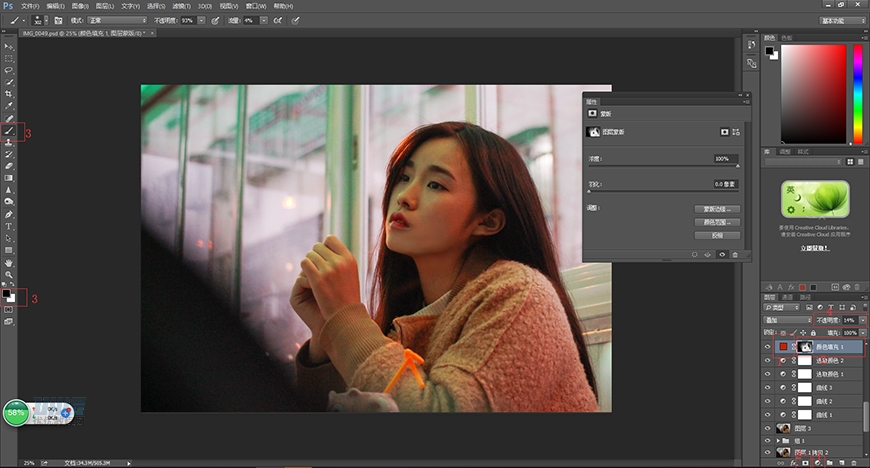This screenshot has height=468, width=870.
Task: Choose the Type (T) tool
Action: click(x=9, y=226)
